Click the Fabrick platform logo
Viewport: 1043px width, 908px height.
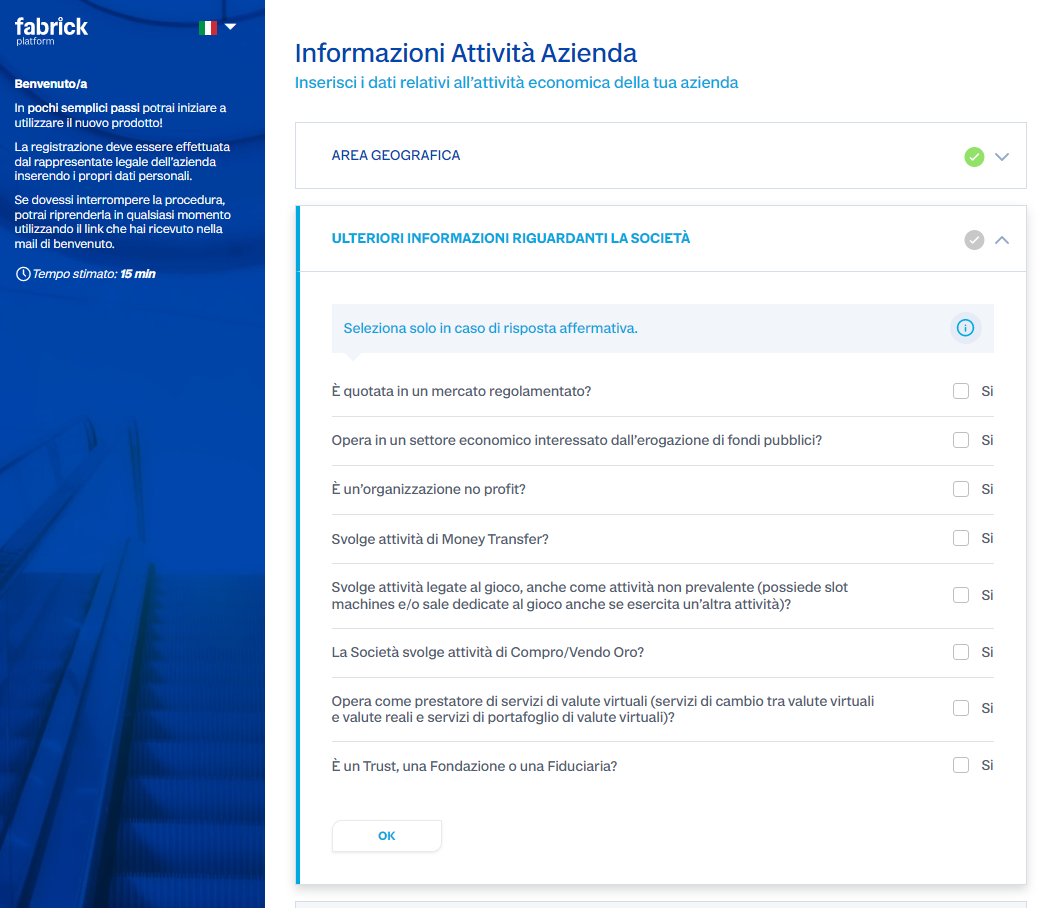pyautogui.click(x=51, y=31)
